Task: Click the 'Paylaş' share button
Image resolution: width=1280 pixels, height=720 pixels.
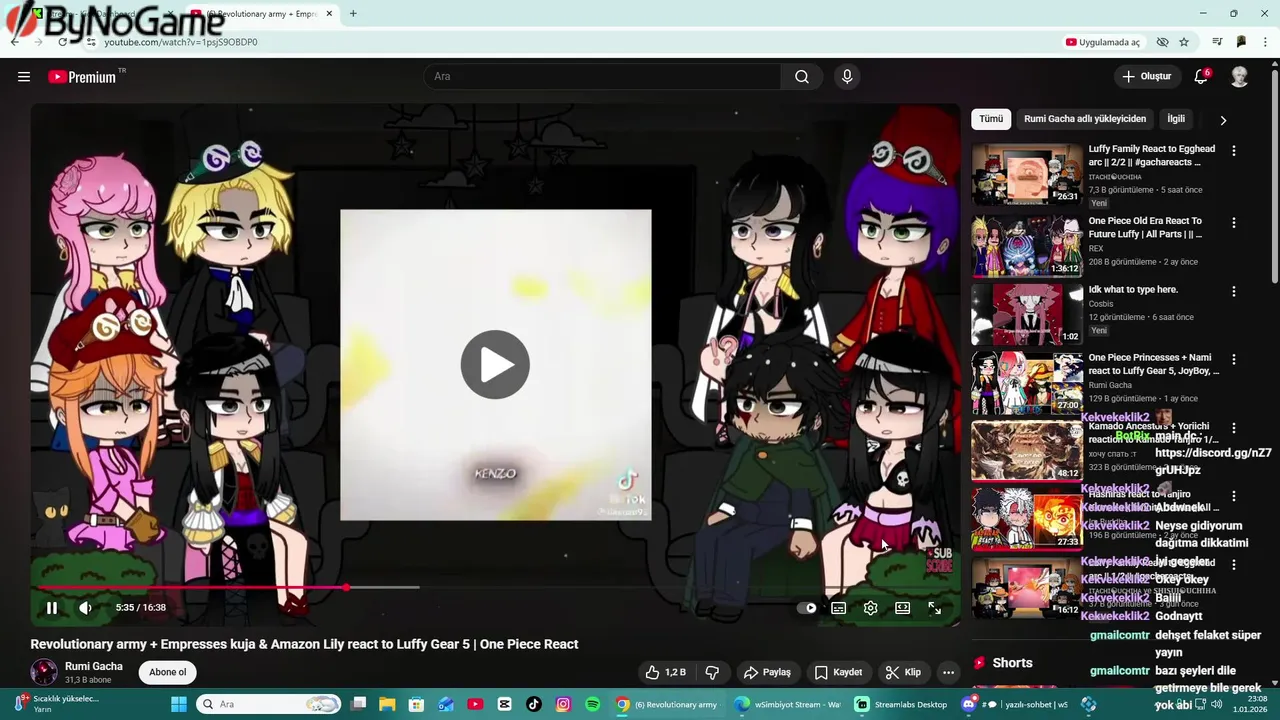Action: [768, 672]
